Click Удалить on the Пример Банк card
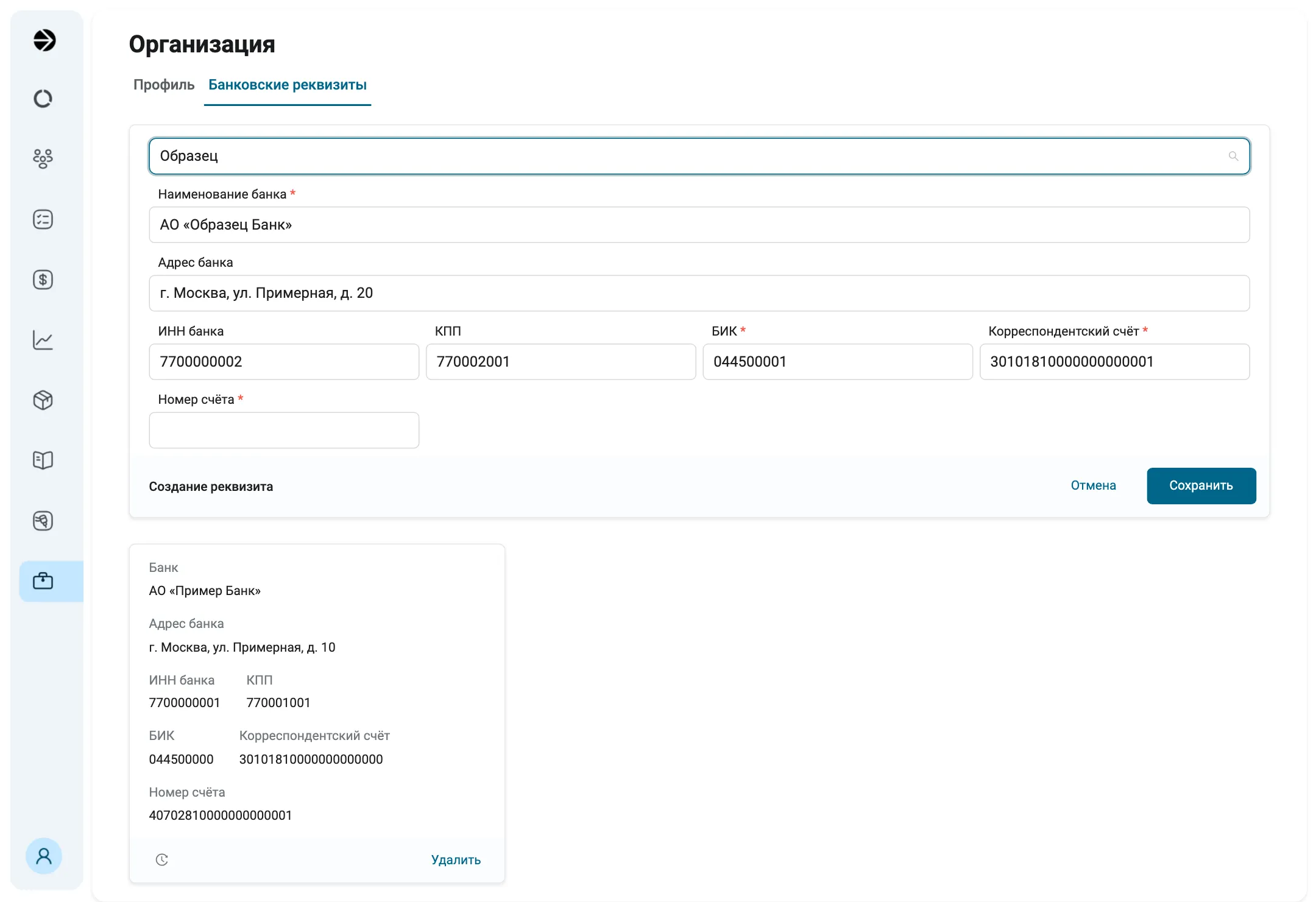The image size is (1316, 902). 456,860
